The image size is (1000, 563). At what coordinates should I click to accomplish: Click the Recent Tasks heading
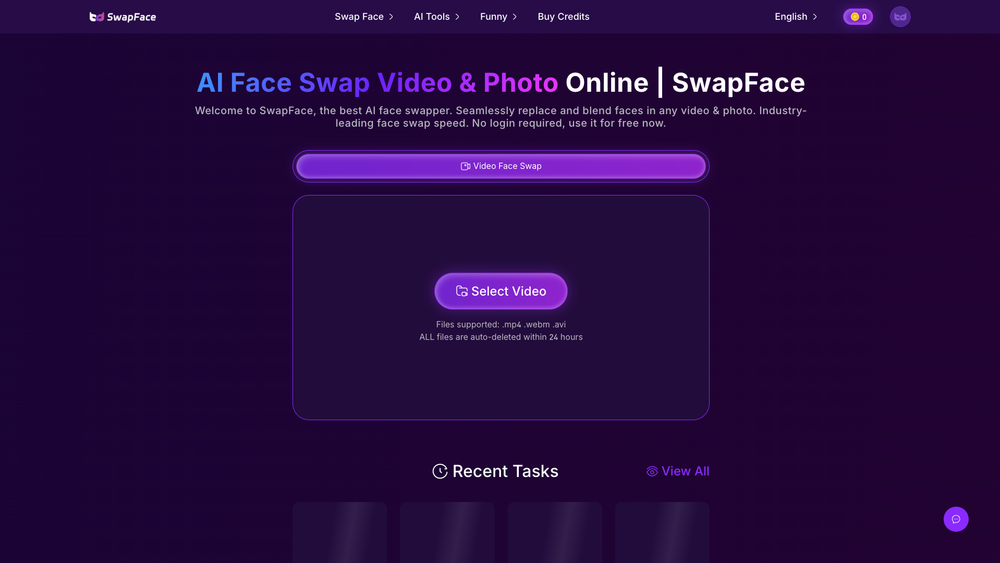505,471
